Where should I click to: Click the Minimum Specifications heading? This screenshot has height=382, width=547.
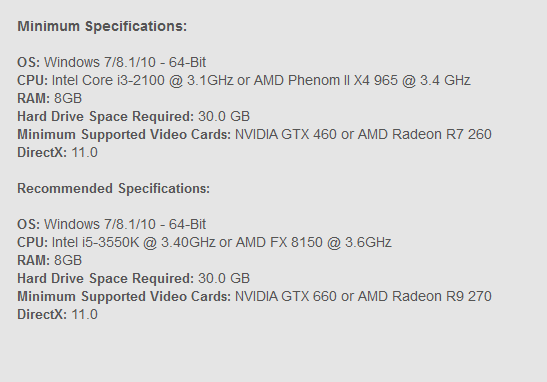click(102, 26)
